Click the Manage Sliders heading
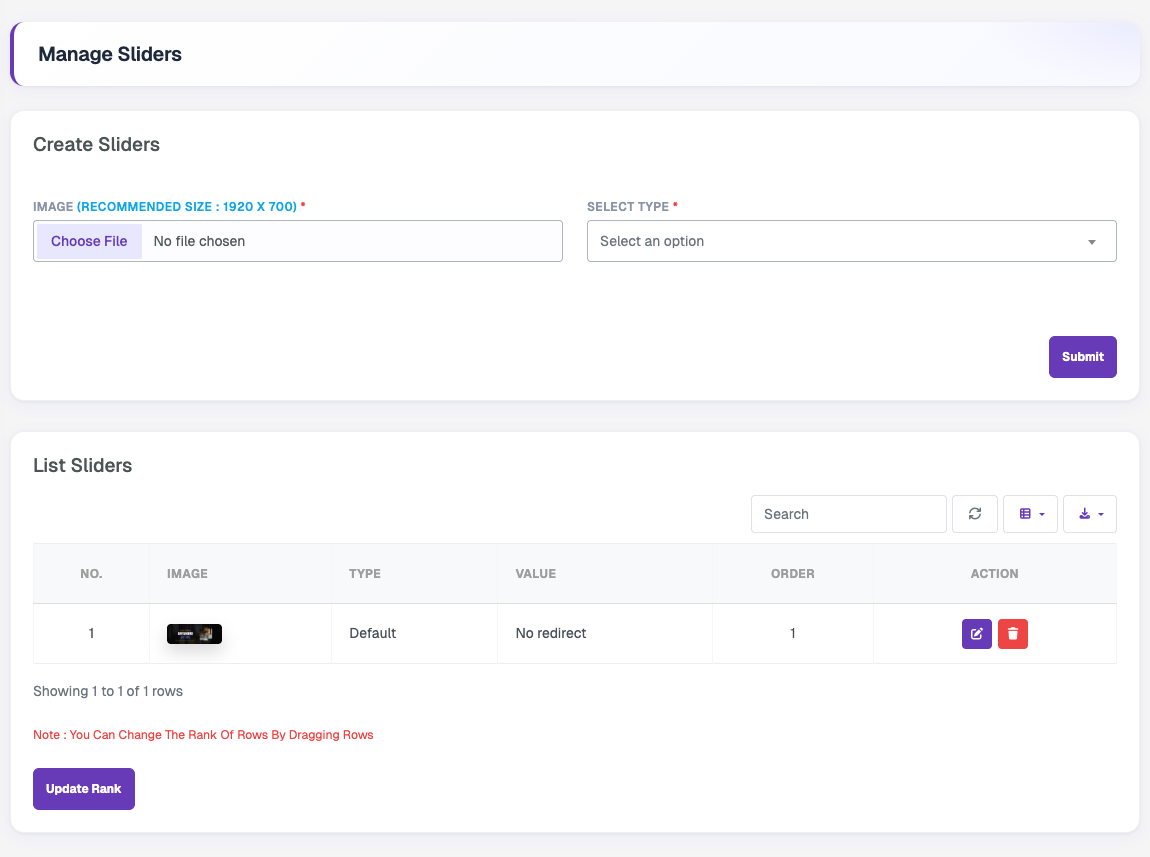Screen dimensions: 1150x857 click(x=110, y=54)
